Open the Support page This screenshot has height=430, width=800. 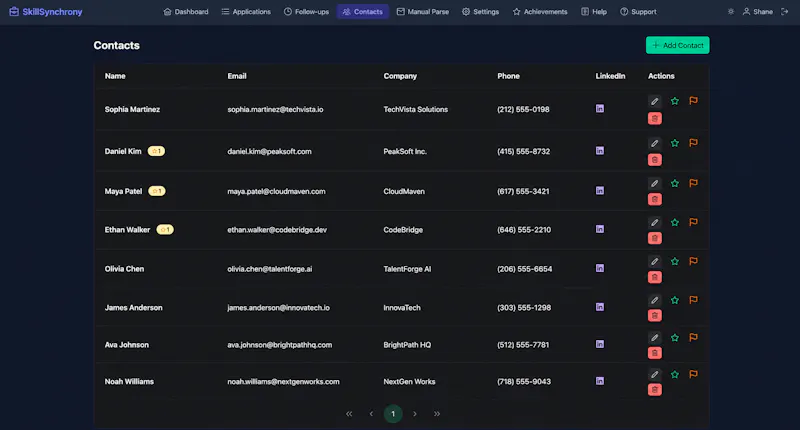pyautogui.click(x=638, y=11)
